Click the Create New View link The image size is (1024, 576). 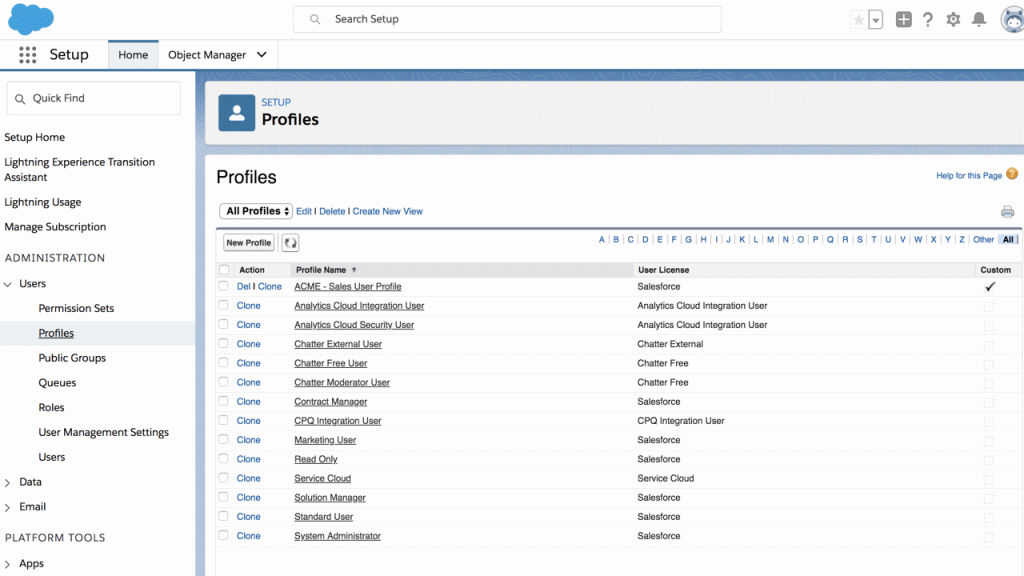[387, 212]
